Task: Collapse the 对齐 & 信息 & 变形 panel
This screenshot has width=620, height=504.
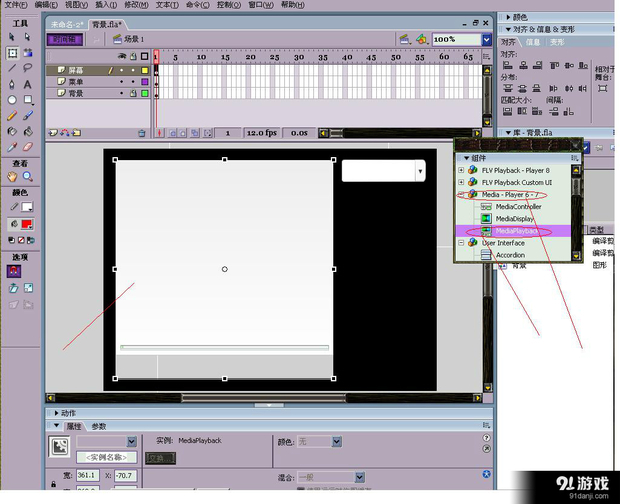Action: 508,29
